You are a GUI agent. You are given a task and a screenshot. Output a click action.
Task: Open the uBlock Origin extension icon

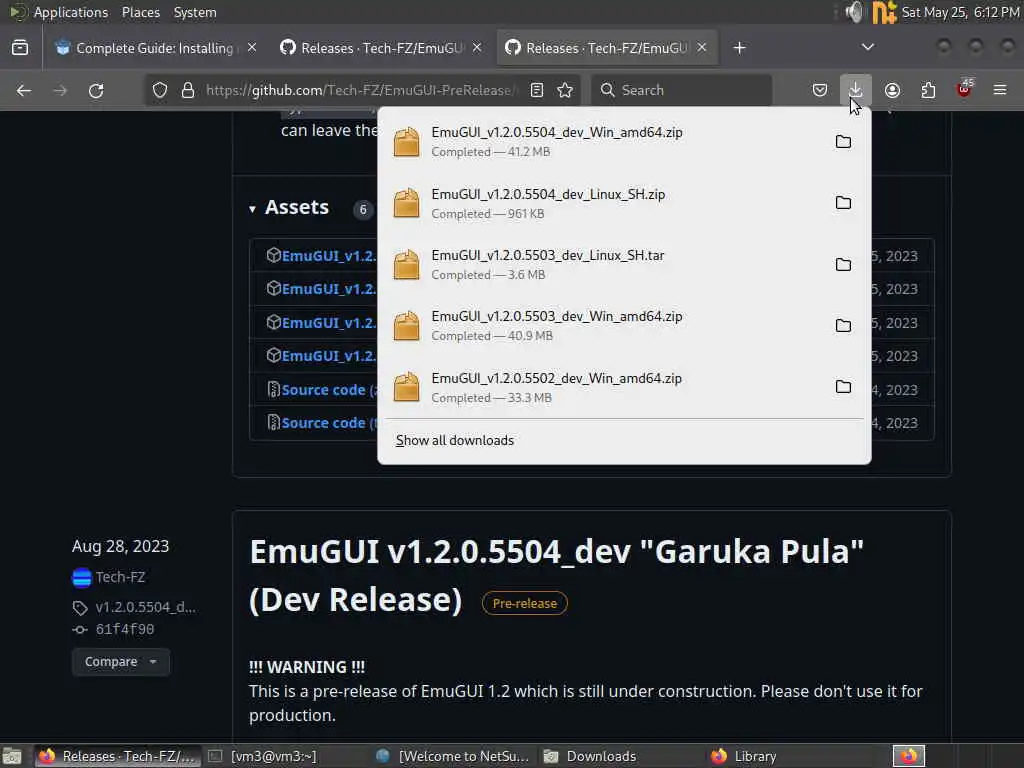point(964,90)
